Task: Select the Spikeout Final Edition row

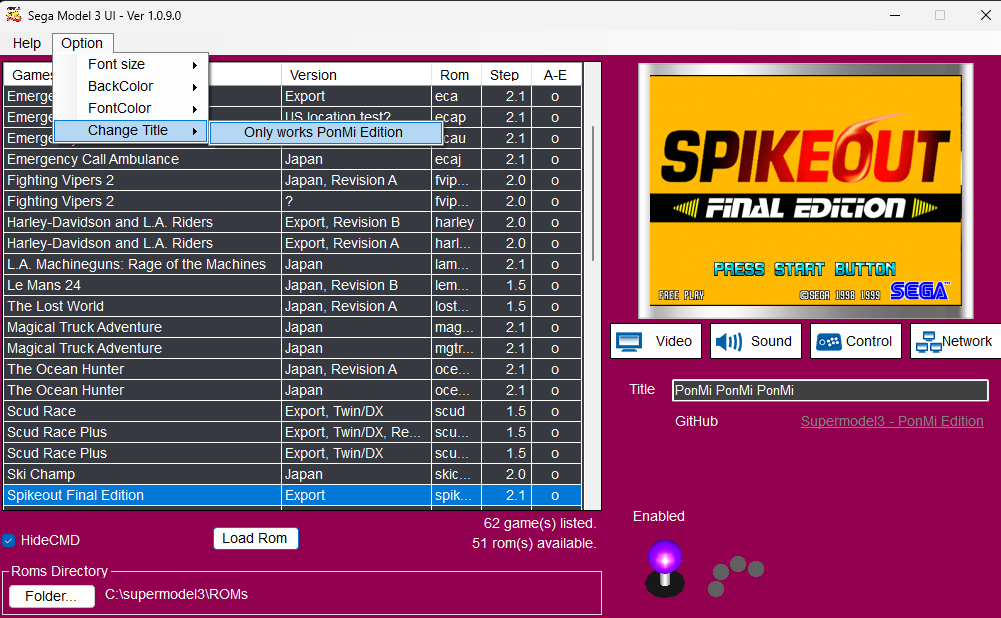Action: point(292,495)
